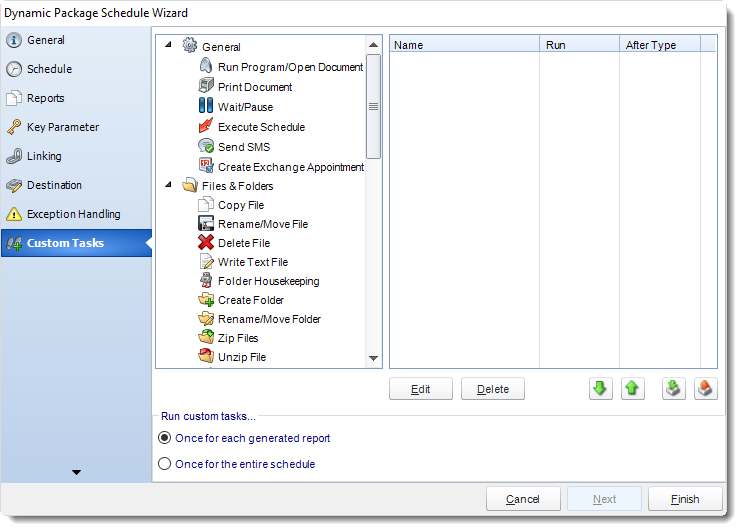Click the Next button

pos(604,499)
